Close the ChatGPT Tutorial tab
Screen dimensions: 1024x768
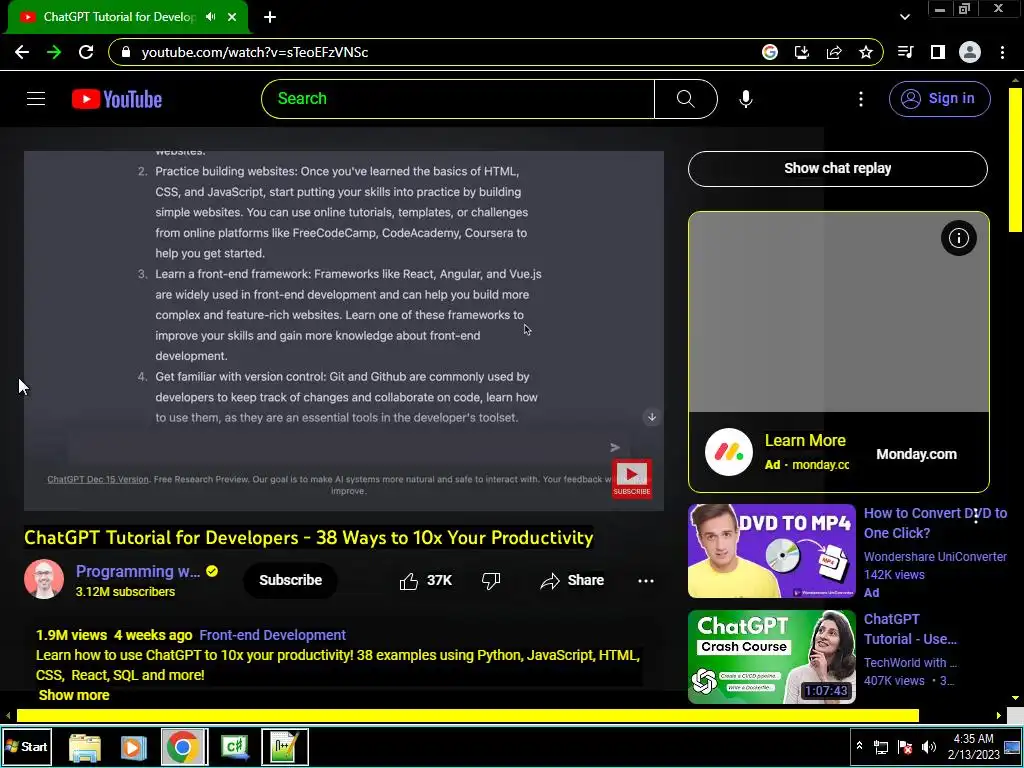point(232,17)
